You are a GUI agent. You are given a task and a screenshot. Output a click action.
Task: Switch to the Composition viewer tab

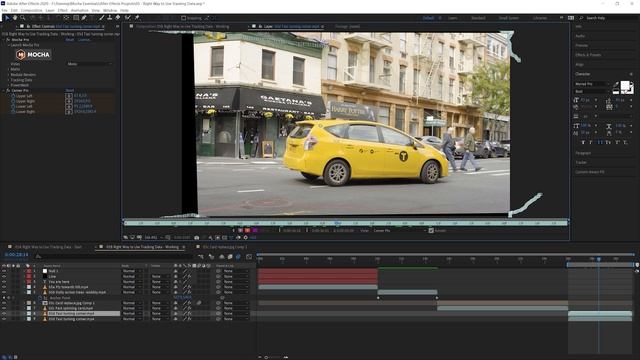[182, 27]
